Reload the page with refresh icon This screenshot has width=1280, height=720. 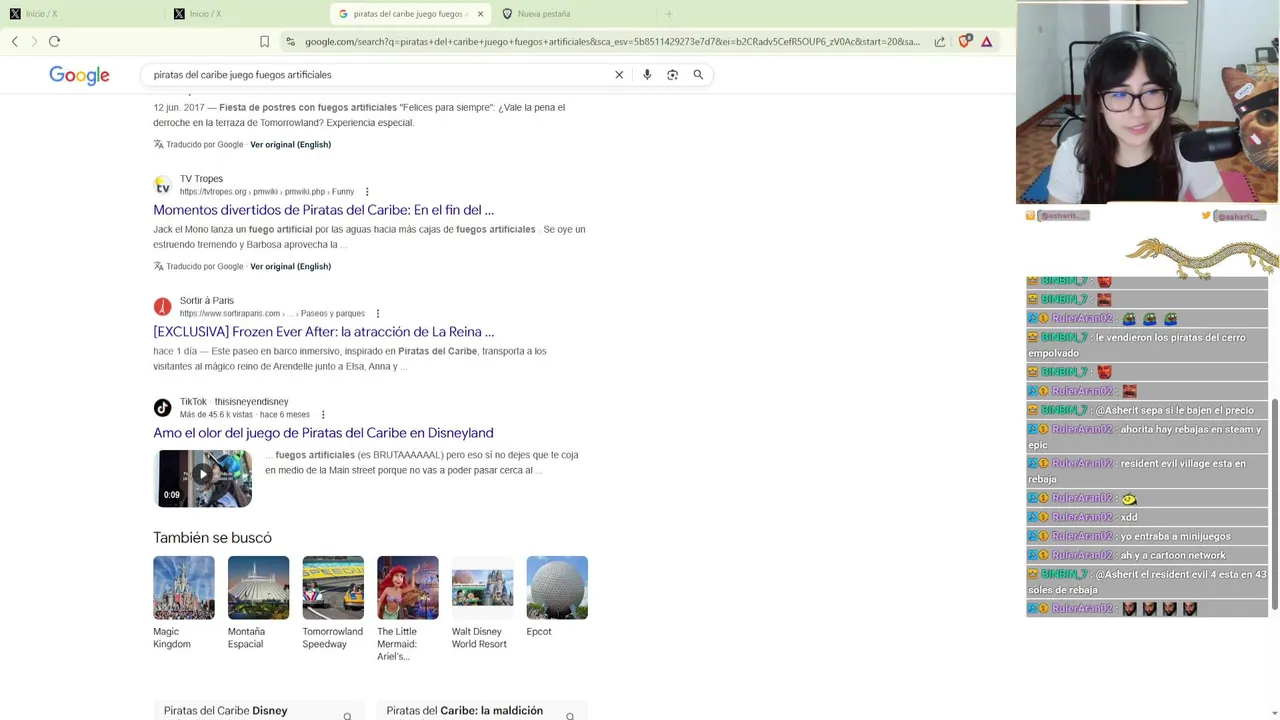pyautogui.click(x=55, y=41)
